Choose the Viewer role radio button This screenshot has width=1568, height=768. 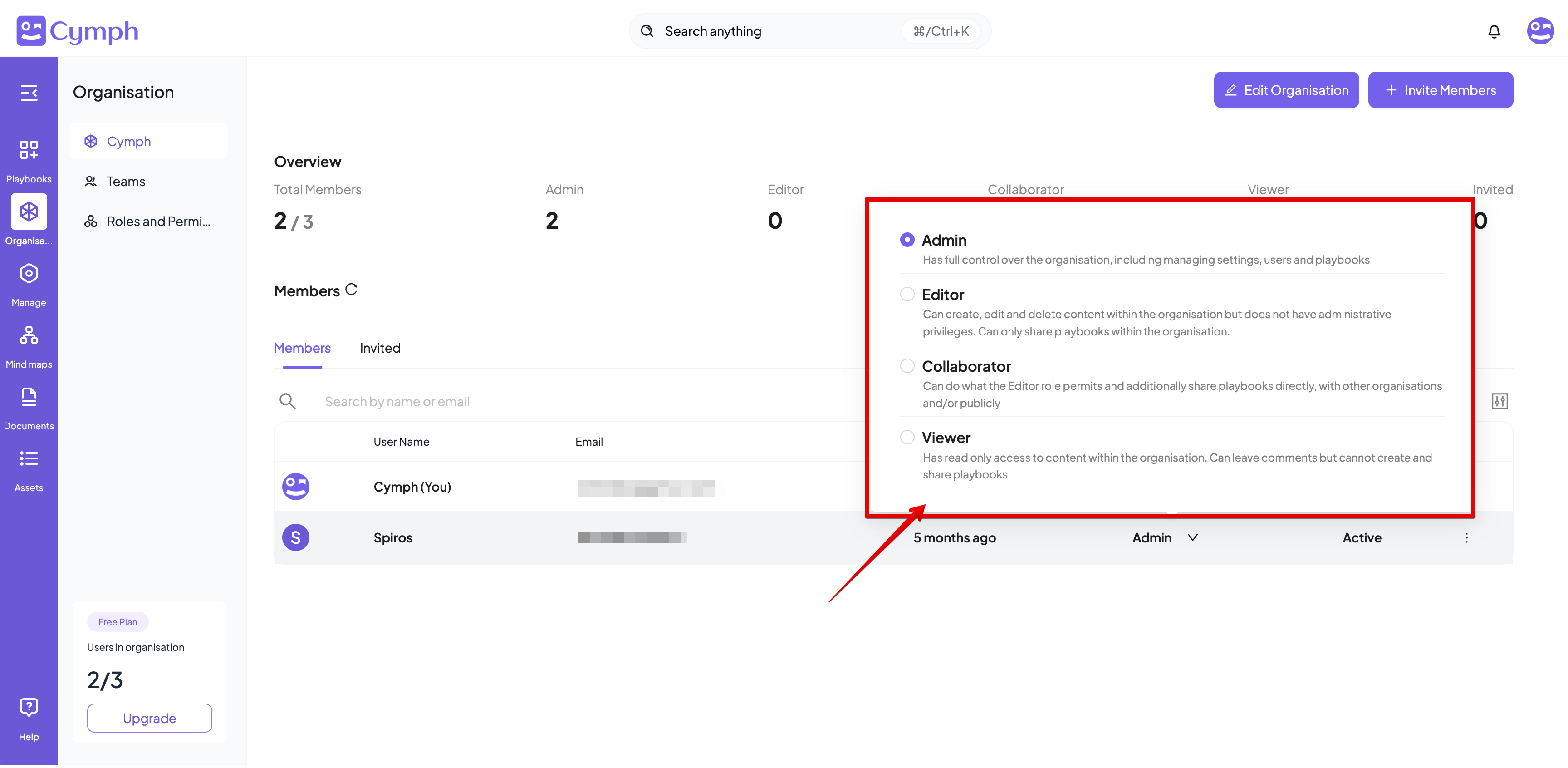pyautogui.click(x=907, y=437)
